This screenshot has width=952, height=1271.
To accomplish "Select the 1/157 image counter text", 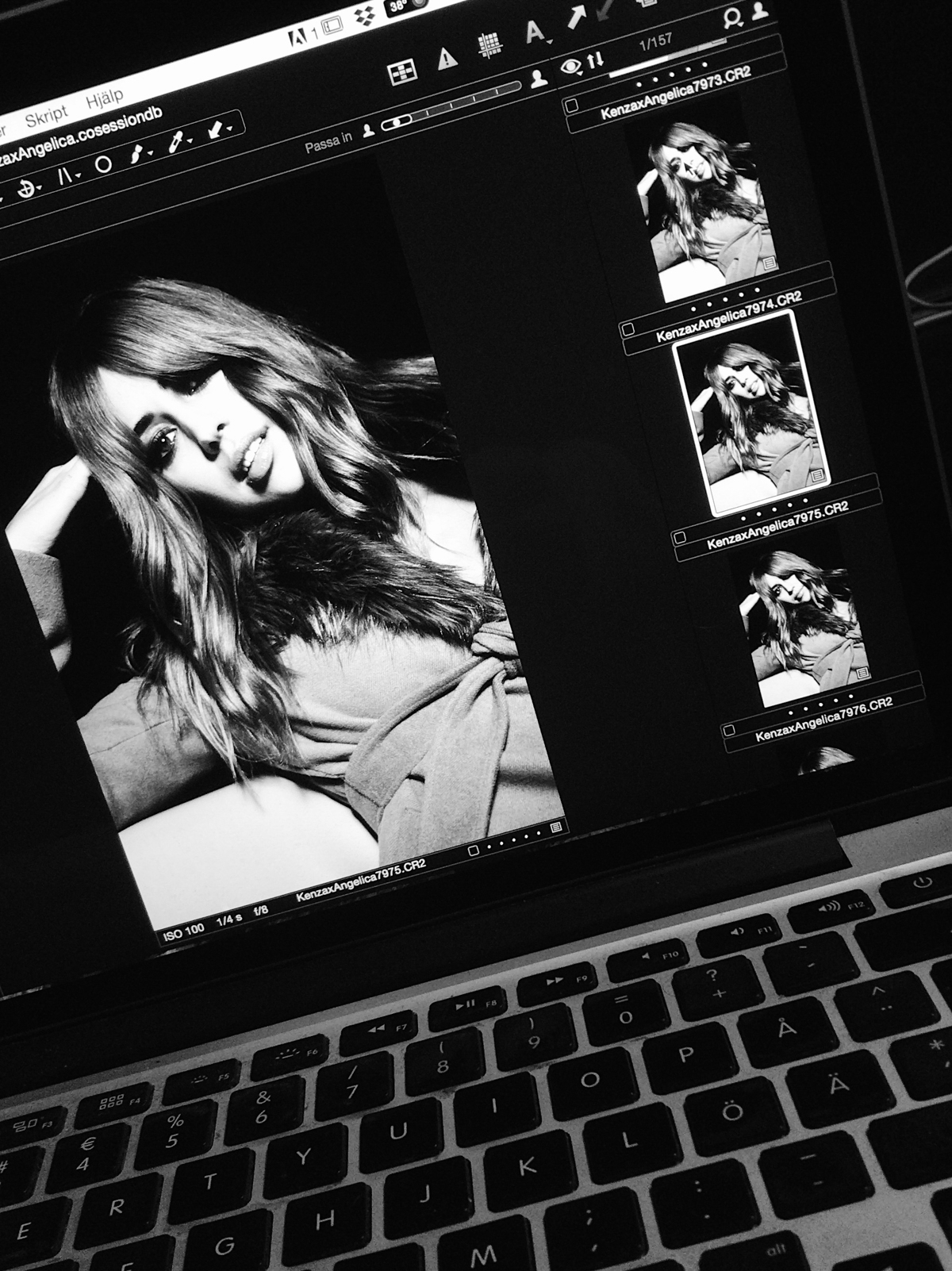I will tap(657, 42).
